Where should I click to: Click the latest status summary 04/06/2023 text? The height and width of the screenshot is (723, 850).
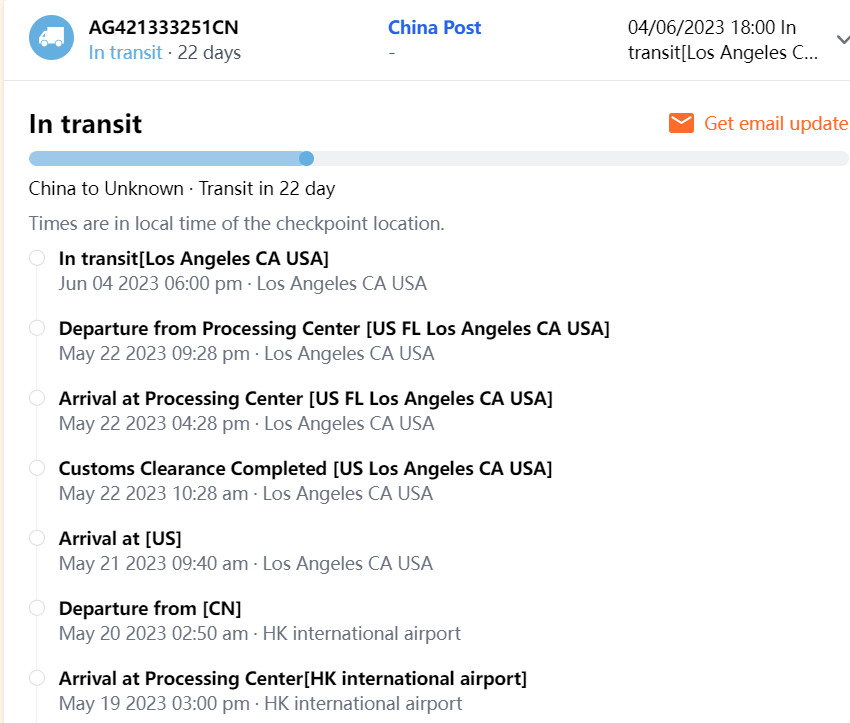click(722, 40)
